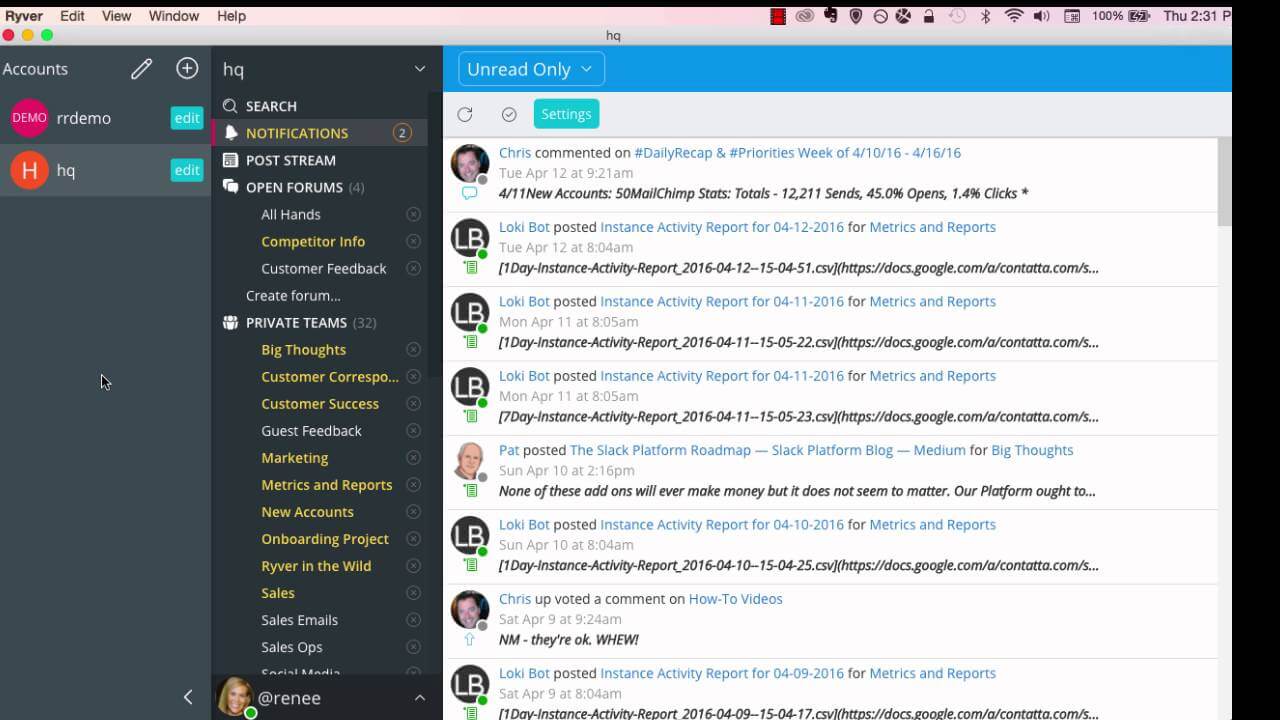Open the Help menu
Image resolution: width=1280 pixels, height=720 pixels.
coord(231,16)
